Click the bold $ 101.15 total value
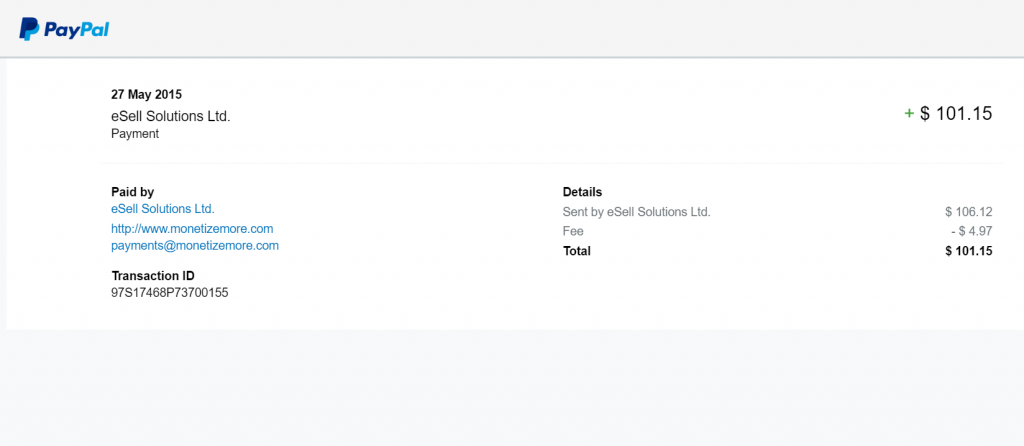This screenshot has width=1024, height=446. pos(968,251)
